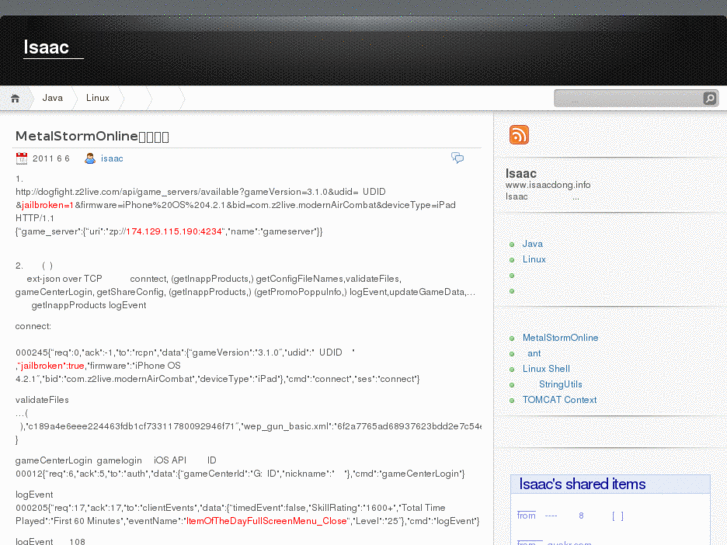Open the isaac author link
Image resolution: width=727 pixels, height=545 pixels.
pyautogui.click(x=112, y=159)
